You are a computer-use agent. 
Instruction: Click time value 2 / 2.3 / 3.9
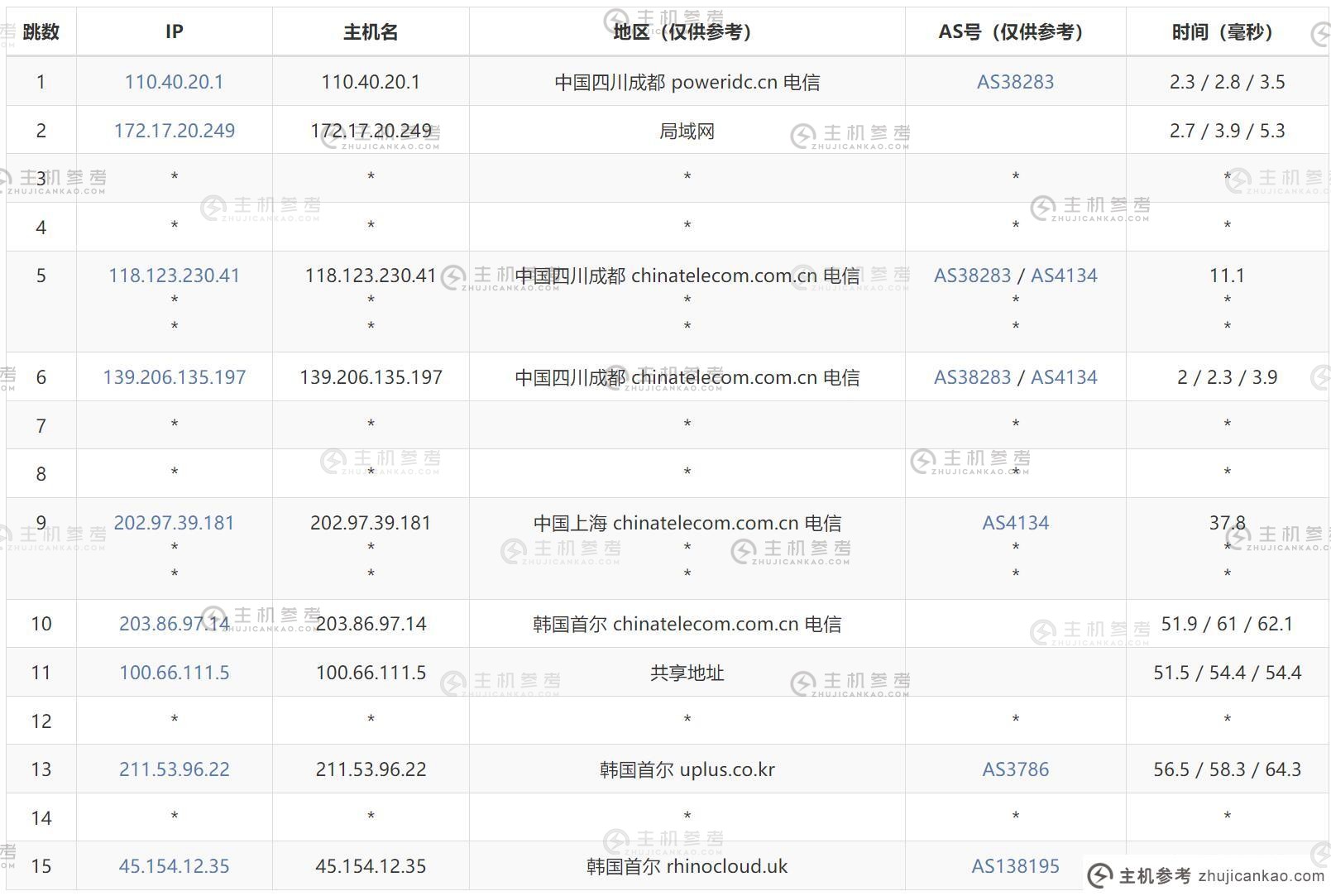tap(1227, 377)
